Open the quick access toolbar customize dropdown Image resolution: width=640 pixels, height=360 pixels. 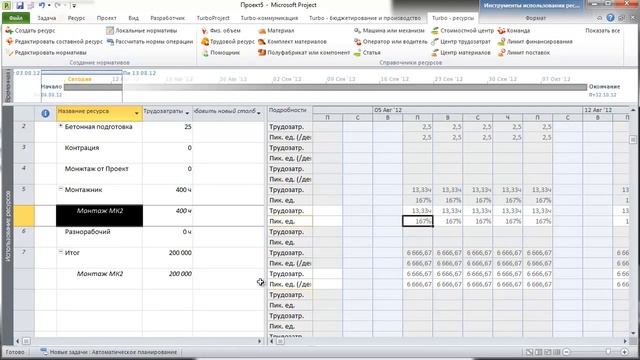pyautogui.click(x=74, y=6)
